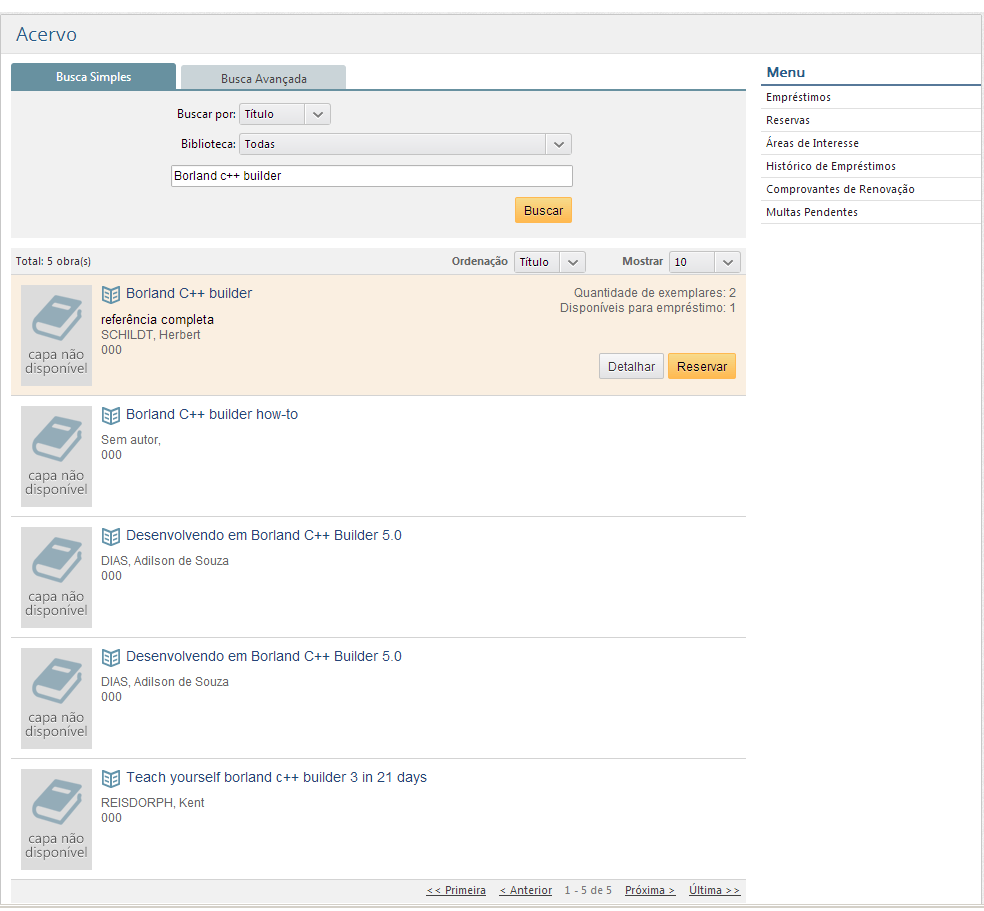Open the Ordenação sort dropdown
984x911 pixels.
(549, 262)
